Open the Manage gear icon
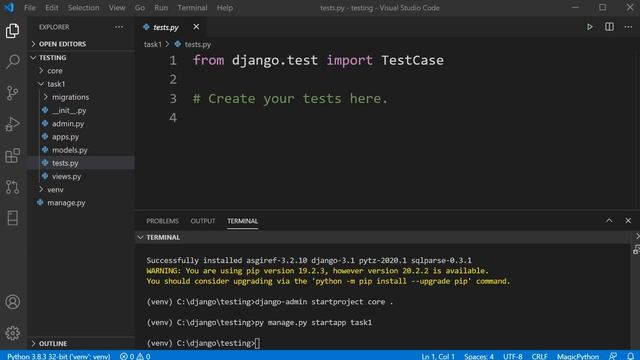Screen dimensions: 640x360 (12, 333)
